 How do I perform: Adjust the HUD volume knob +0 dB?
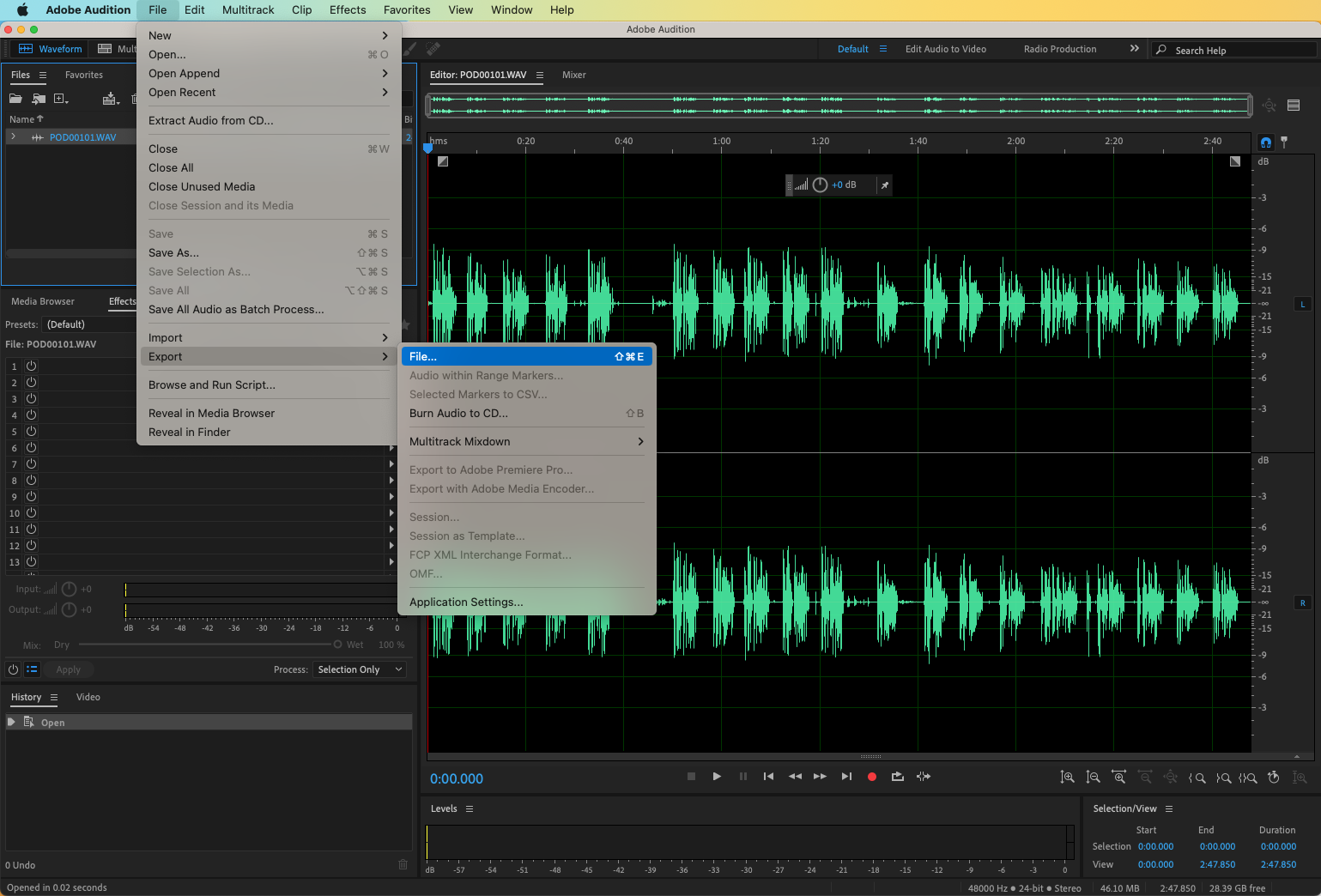(820, 185)
